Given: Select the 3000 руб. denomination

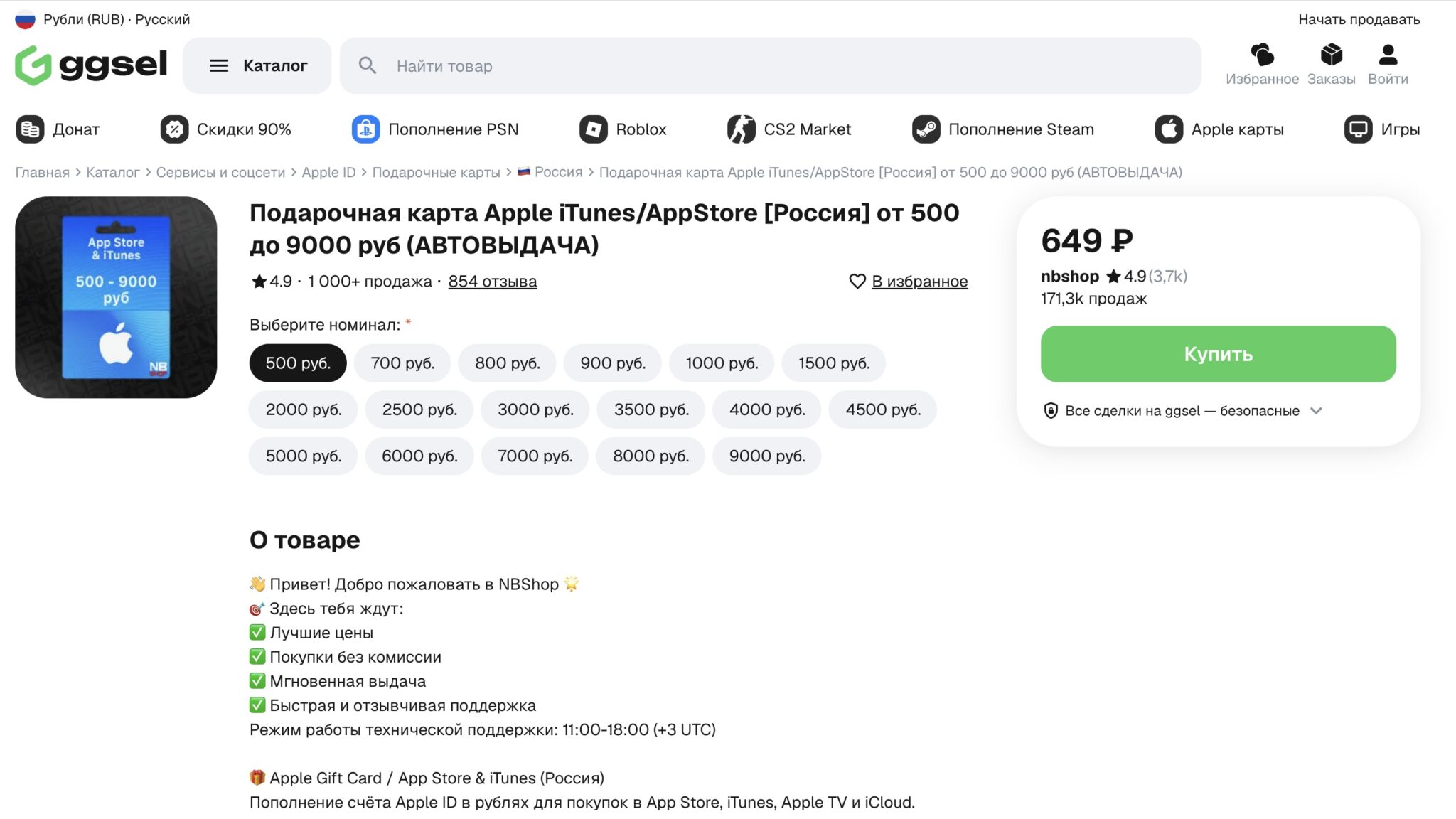Looking at the screenshot, I should click(x=535, y=409).
